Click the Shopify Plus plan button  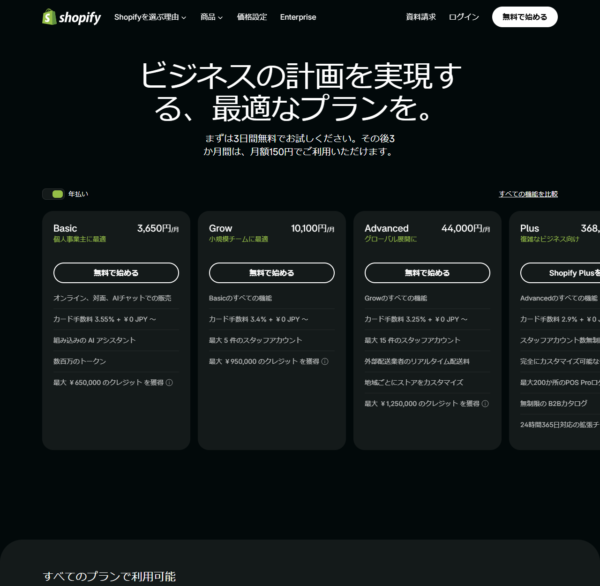[x=560, y=273]
